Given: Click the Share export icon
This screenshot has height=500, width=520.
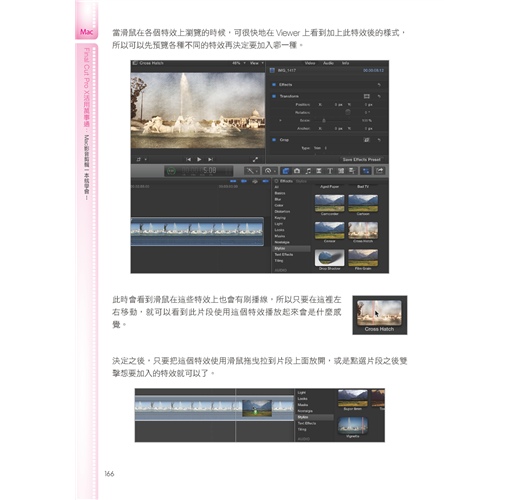Looking at the screenshot, I should coord(380,171).
